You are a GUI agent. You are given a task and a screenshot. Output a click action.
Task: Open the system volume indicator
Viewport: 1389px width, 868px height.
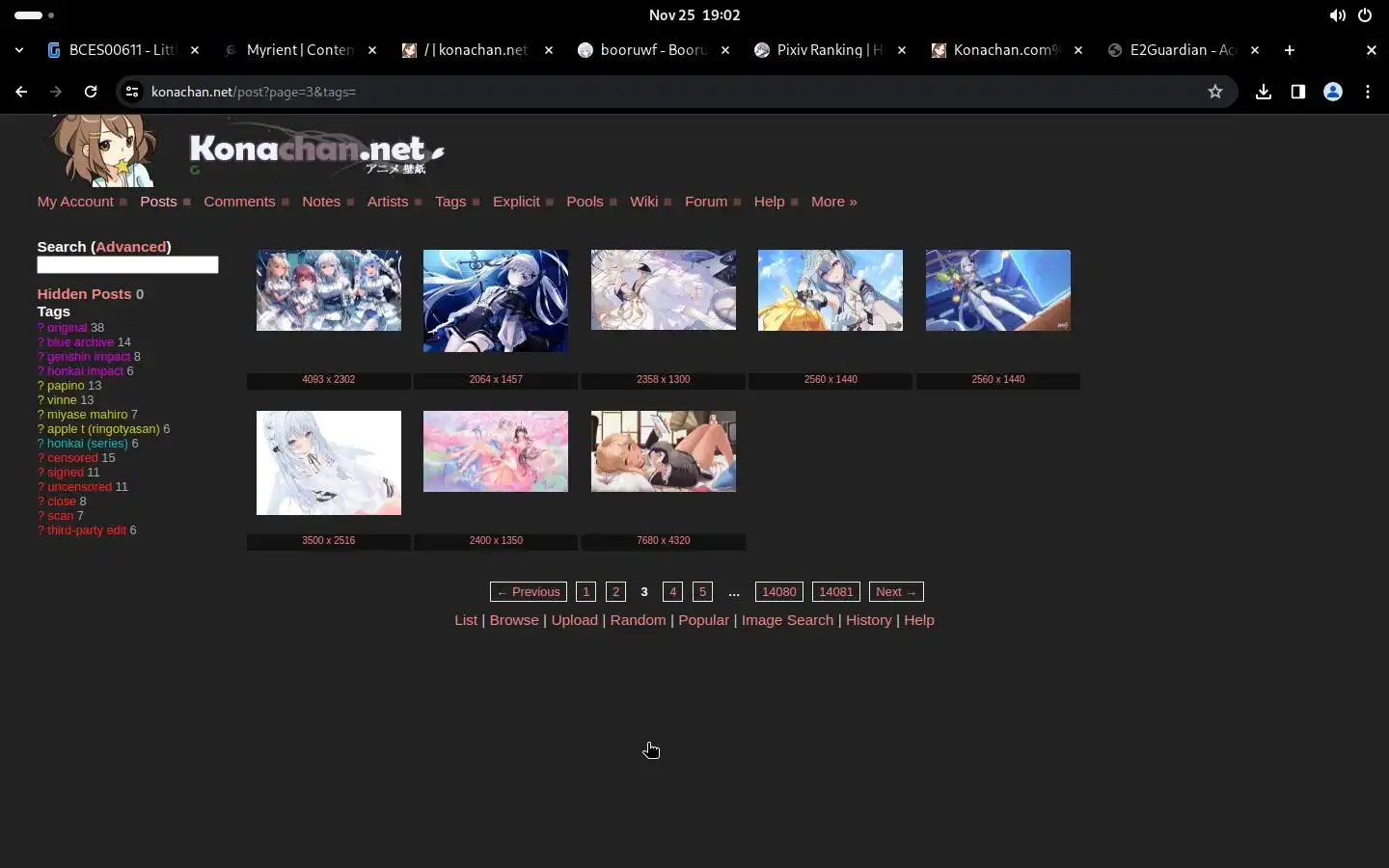[x=1337, y=15]
